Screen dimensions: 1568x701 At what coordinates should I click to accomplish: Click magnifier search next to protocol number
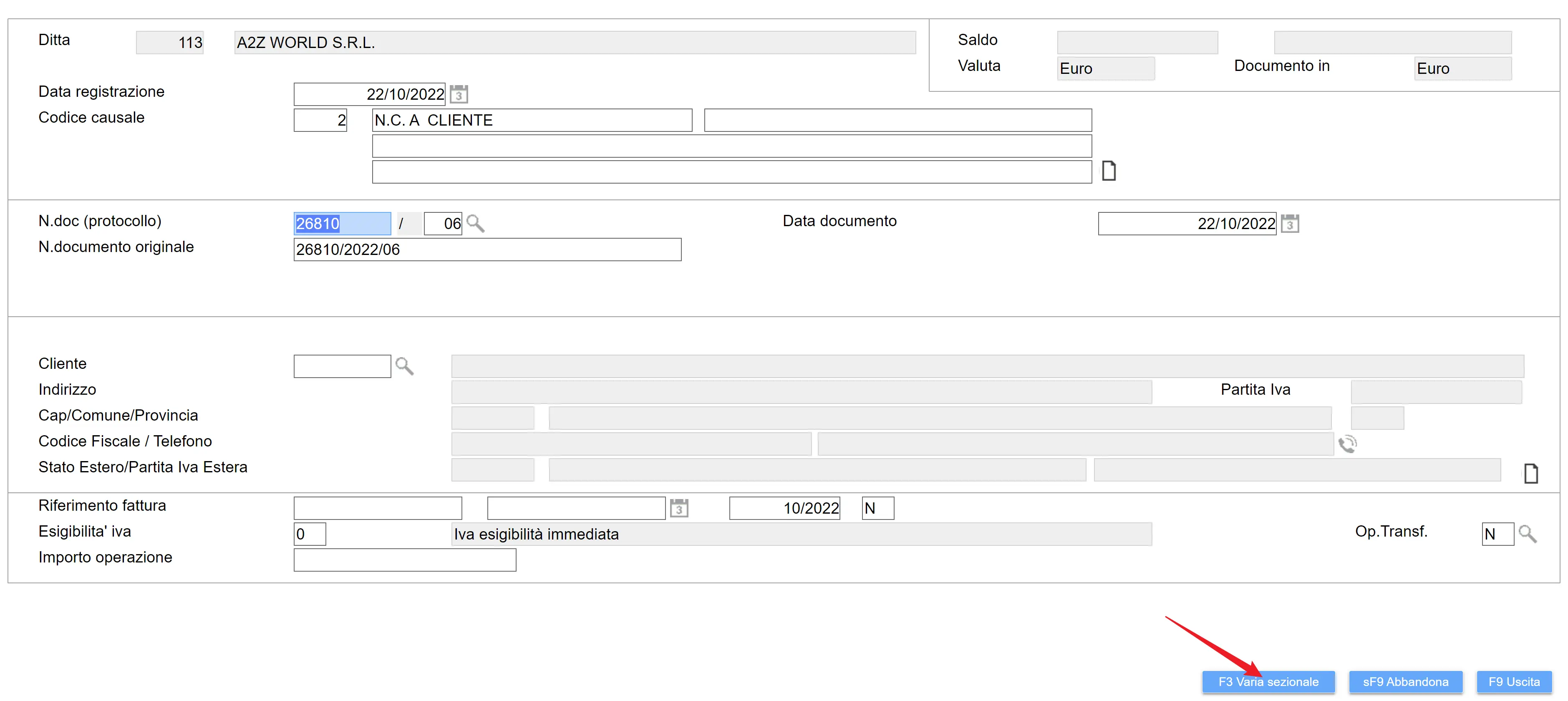pos(475,223)
